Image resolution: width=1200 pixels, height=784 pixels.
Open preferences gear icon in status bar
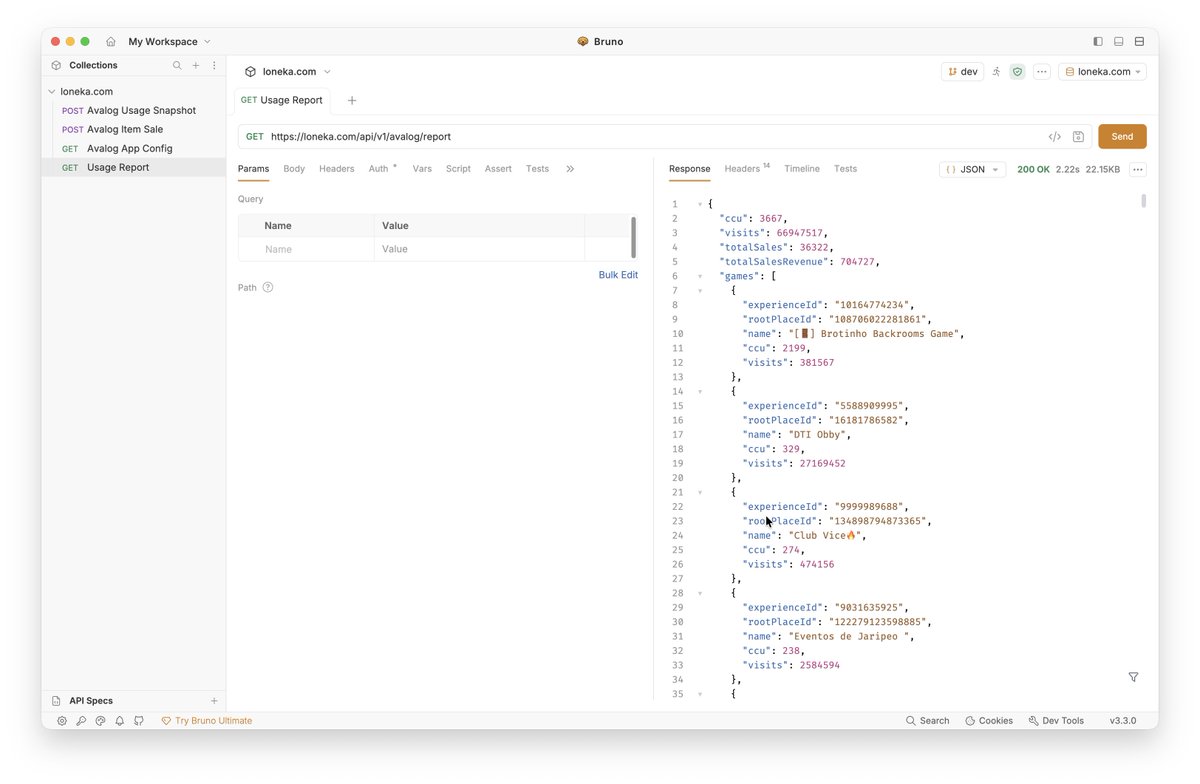pyautogui.click(x=62, y=721)
